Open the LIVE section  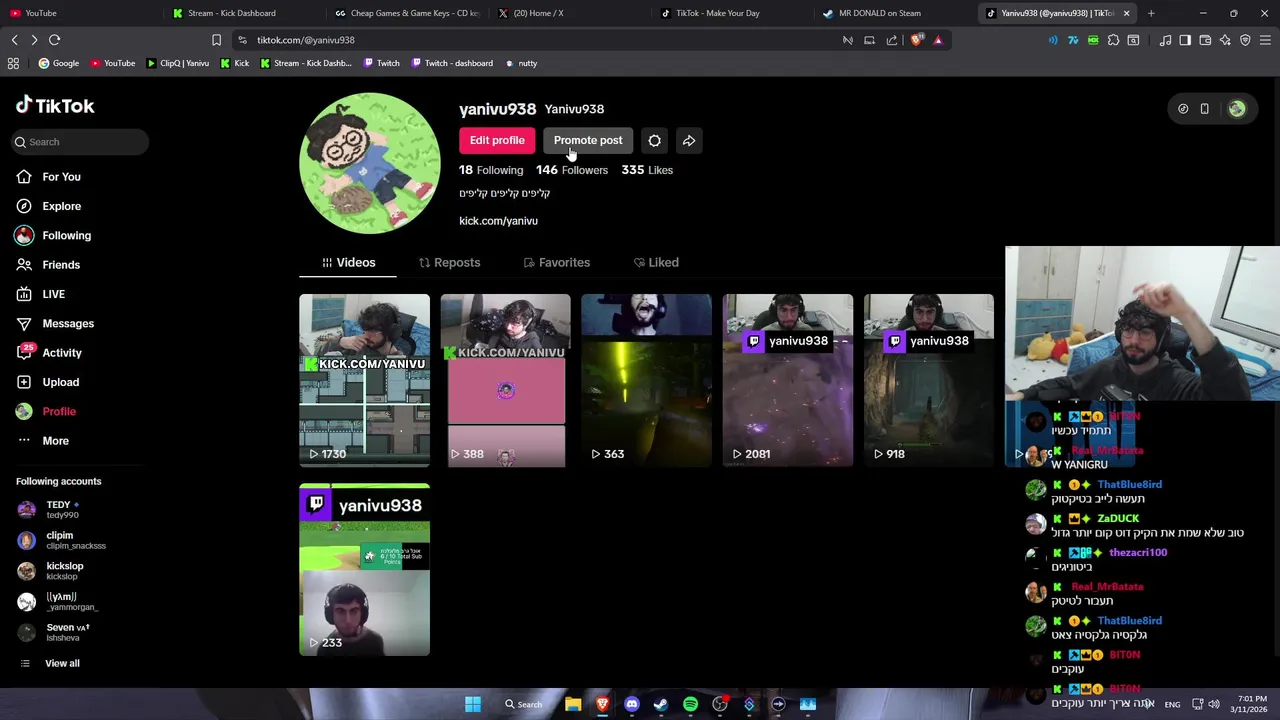point(40,294)
